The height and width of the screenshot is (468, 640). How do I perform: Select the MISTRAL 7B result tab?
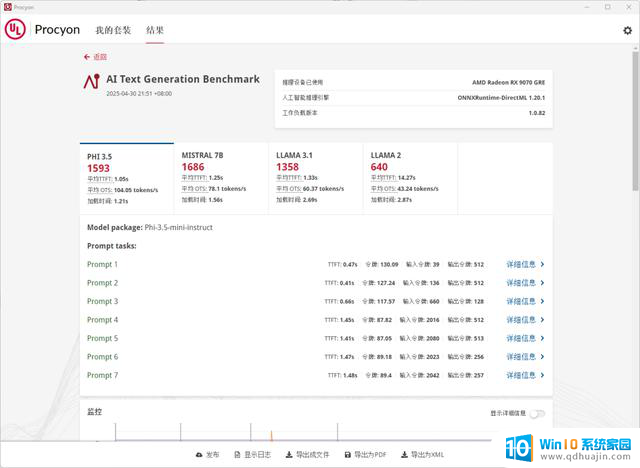click(221, 178)
